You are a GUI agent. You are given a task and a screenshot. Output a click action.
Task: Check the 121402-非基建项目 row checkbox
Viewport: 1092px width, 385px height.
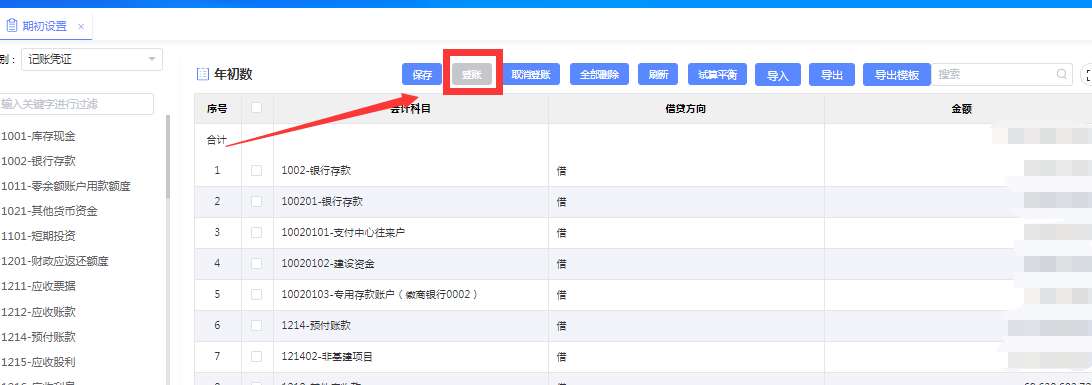tap(256, 356)
